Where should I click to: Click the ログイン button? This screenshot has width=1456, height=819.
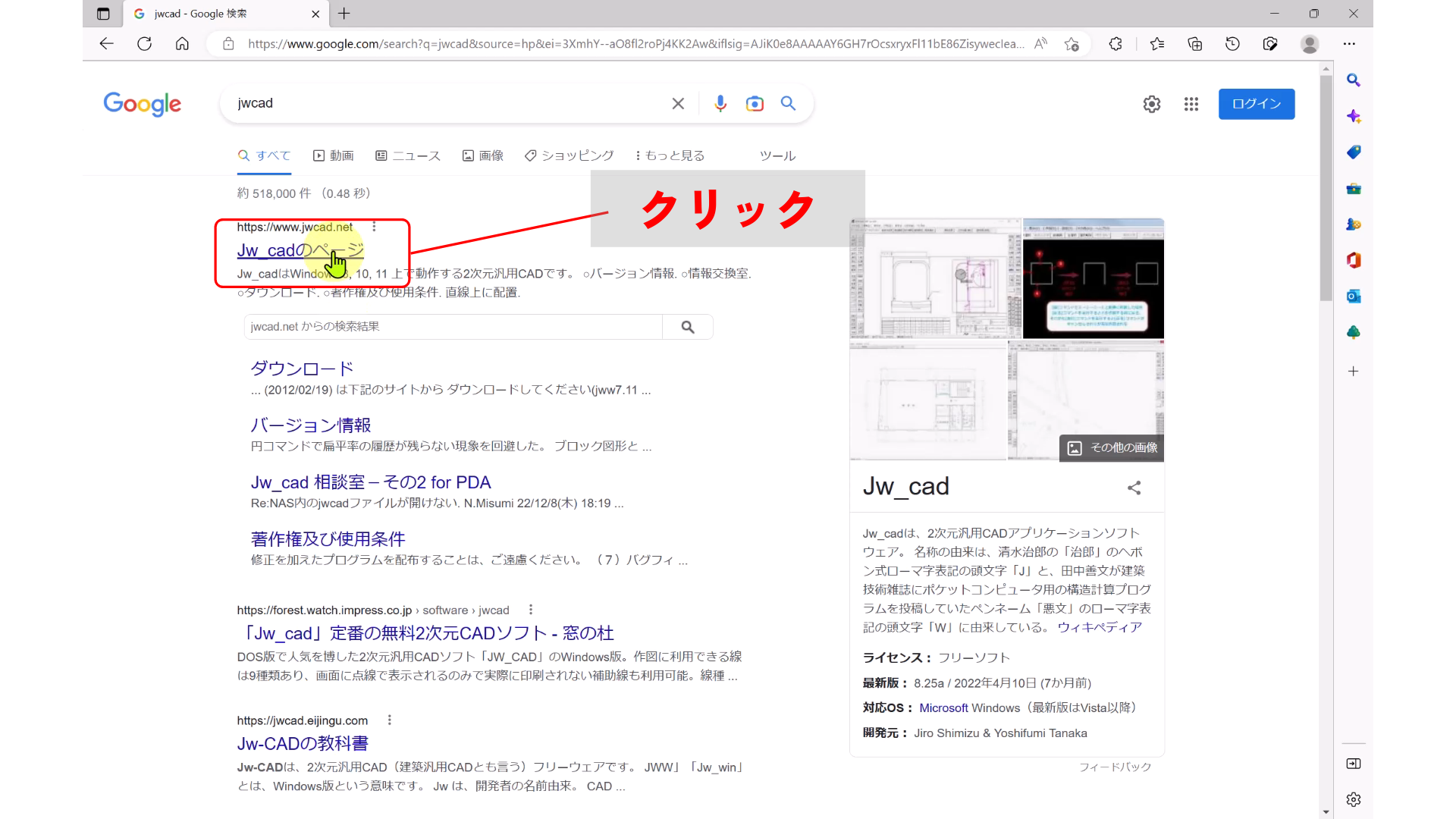[x=1256, y=104]
